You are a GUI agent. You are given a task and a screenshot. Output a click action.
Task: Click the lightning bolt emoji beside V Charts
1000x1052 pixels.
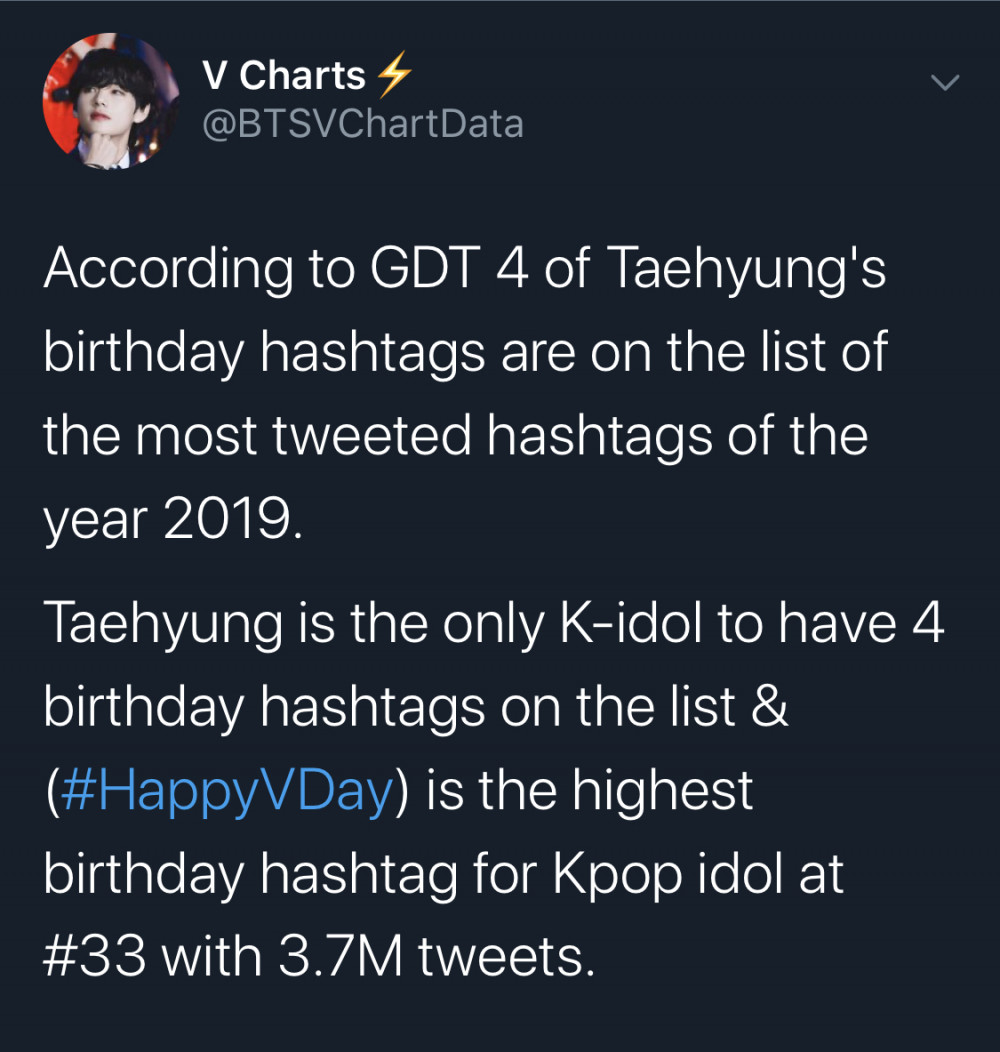pos(394,74)
